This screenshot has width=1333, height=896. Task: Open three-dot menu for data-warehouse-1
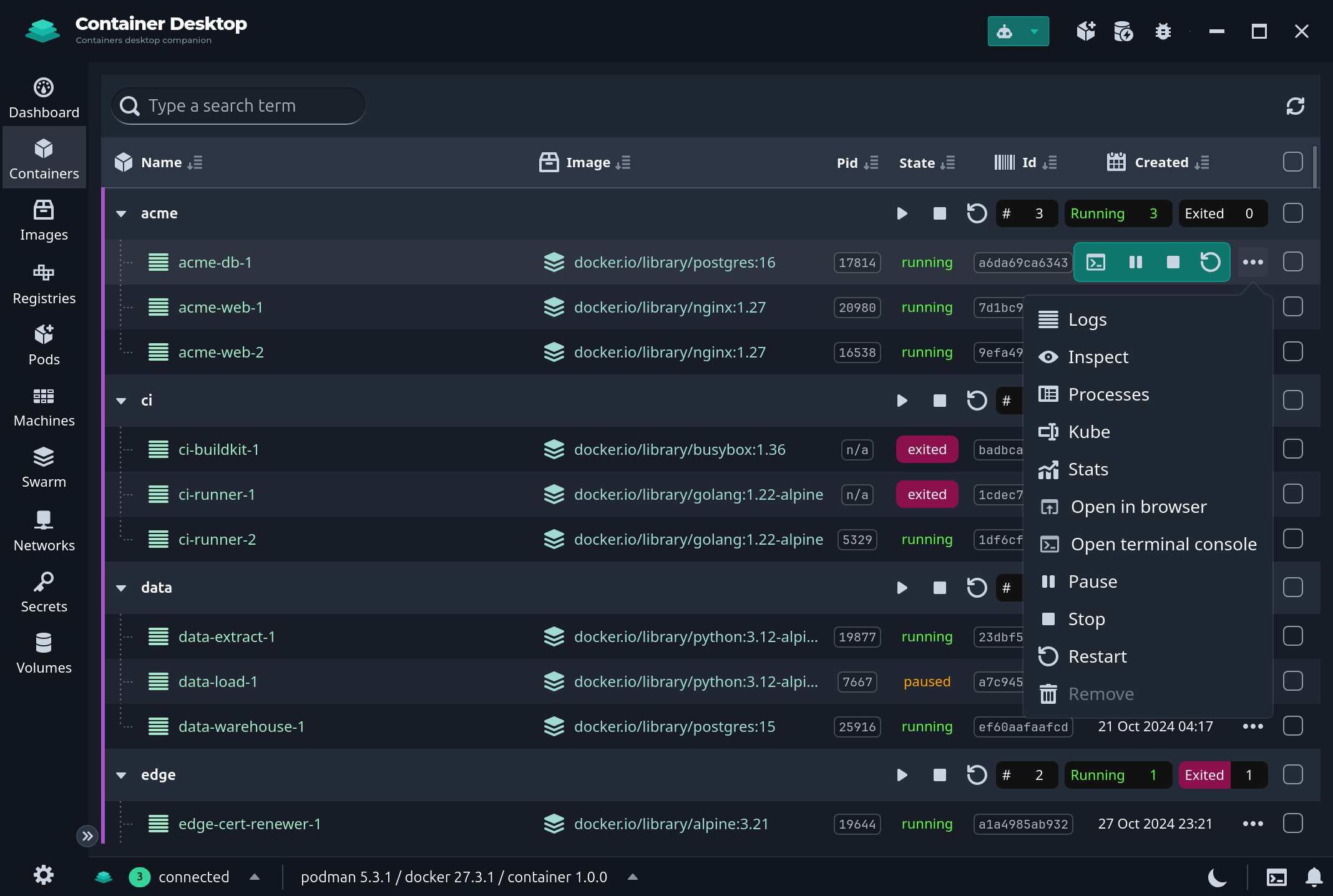click(1253, 726)
